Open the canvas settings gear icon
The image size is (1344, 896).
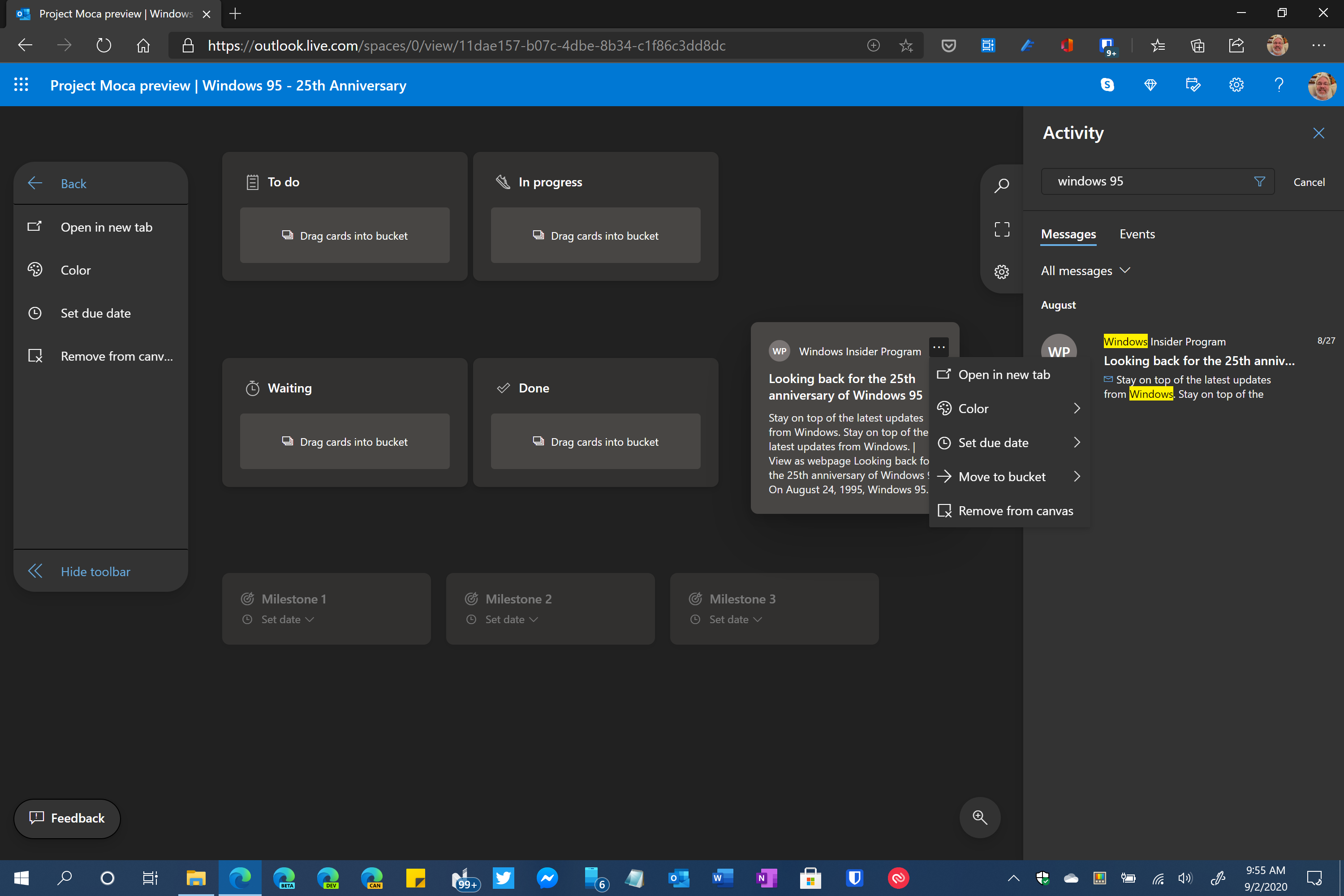1001,271
